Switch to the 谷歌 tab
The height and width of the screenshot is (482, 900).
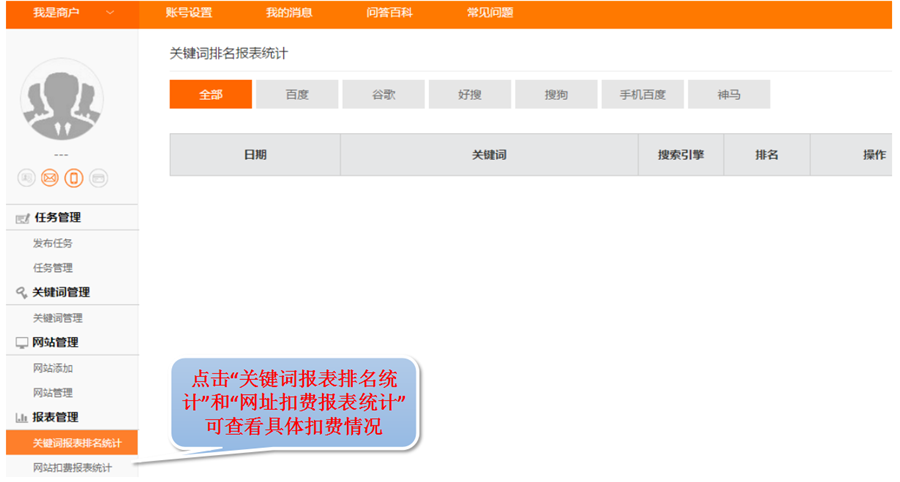pyautogui.click(x=383, y=94)
